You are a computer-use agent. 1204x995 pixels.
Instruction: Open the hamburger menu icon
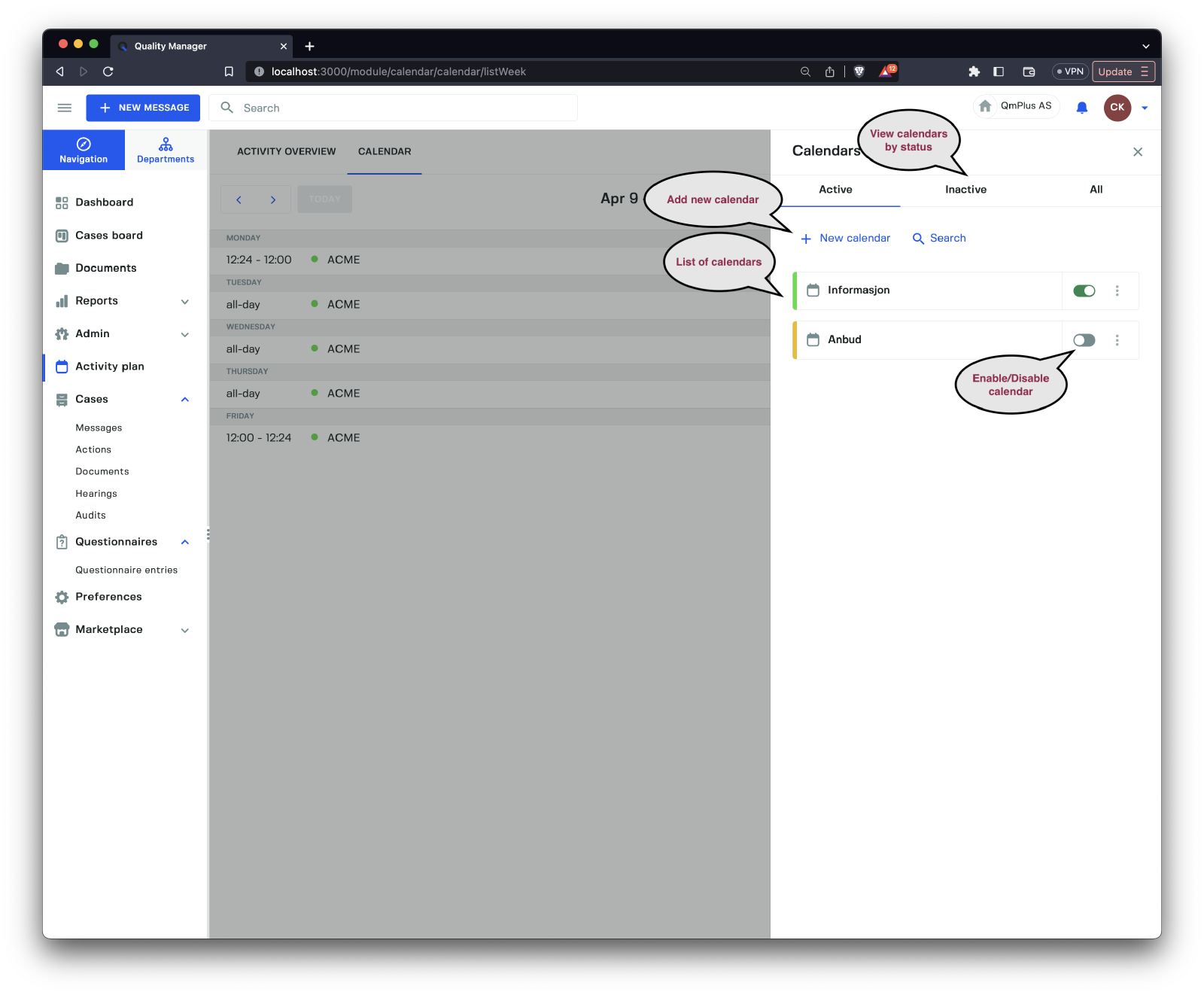point(65,108)
